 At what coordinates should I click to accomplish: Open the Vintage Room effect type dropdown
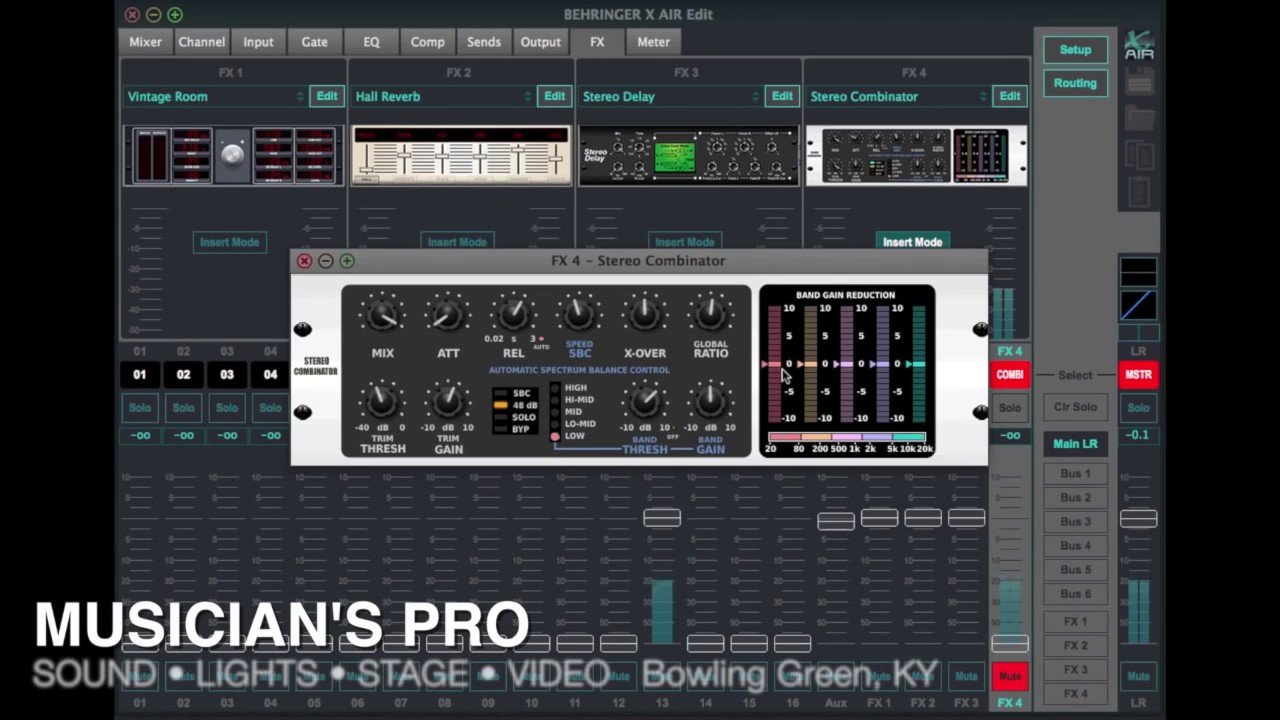point(214,97)
